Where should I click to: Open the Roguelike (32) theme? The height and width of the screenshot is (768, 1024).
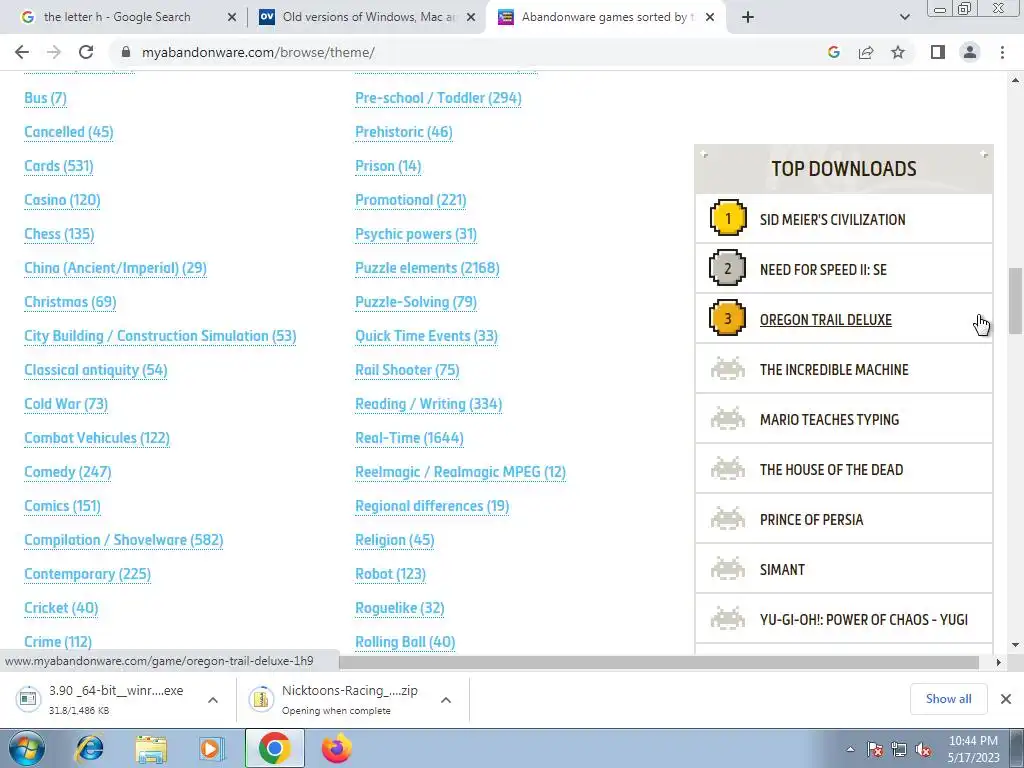pyautogui.click(x=400, y=608)
